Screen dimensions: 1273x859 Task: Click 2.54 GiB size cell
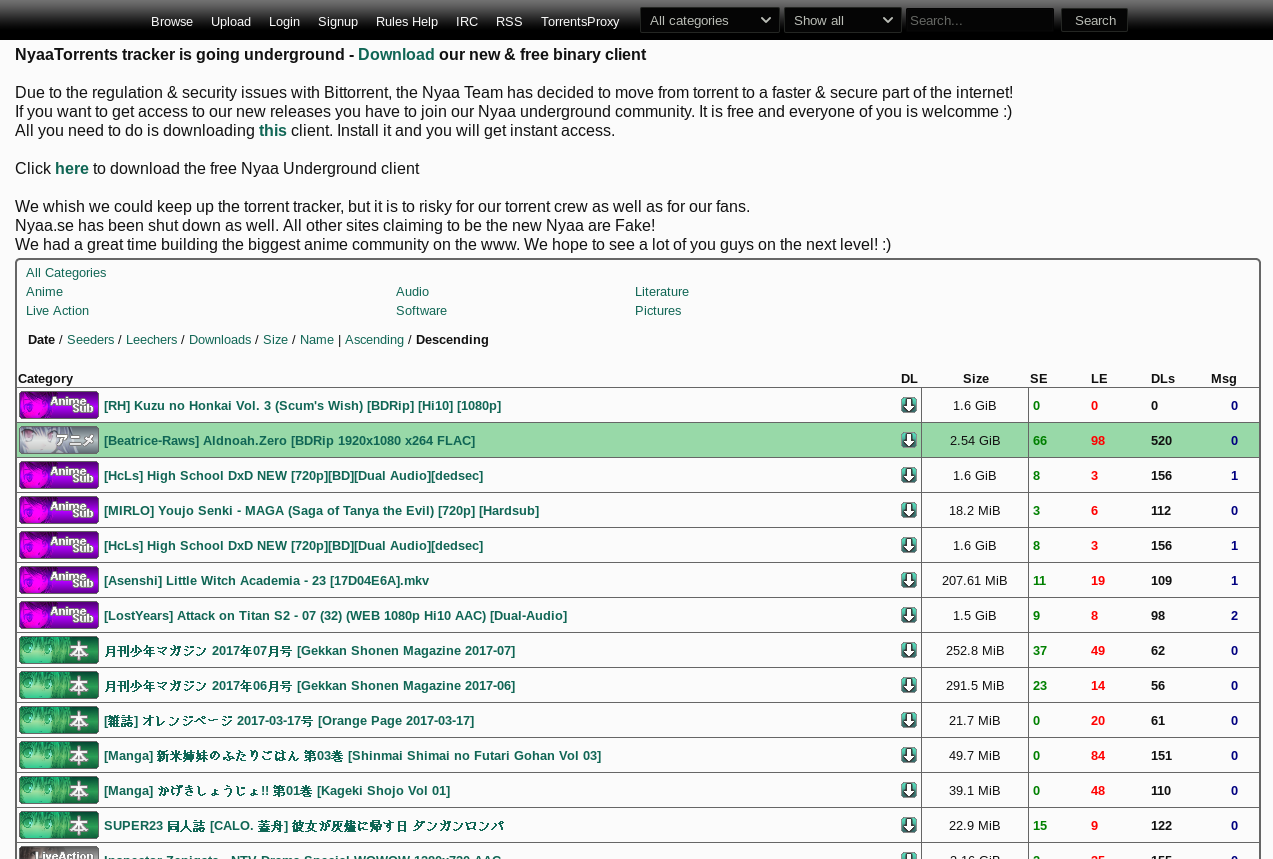pos(975,441)
